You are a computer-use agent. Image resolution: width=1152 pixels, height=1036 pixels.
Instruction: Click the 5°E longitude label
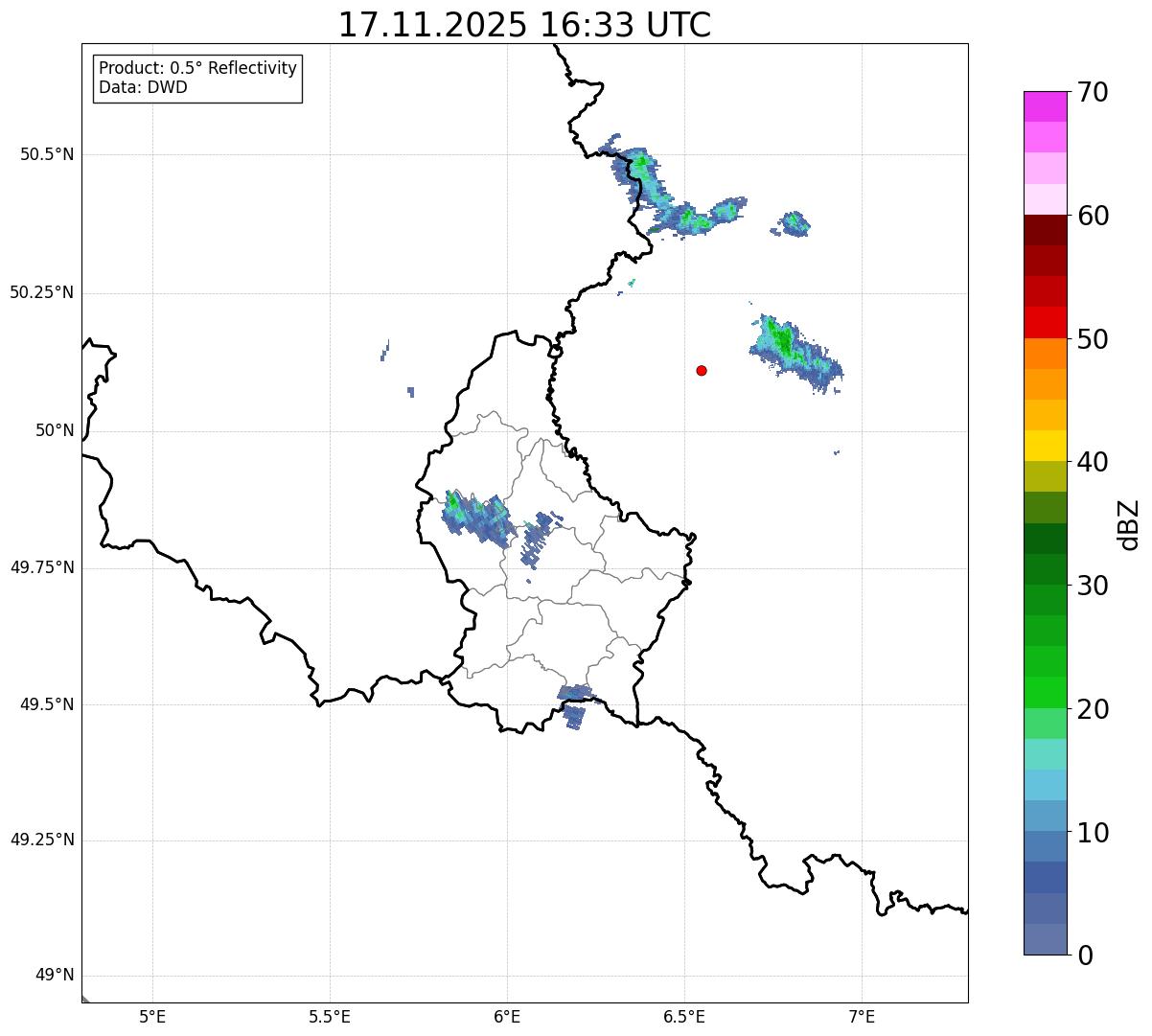[x=152, y=1016]
